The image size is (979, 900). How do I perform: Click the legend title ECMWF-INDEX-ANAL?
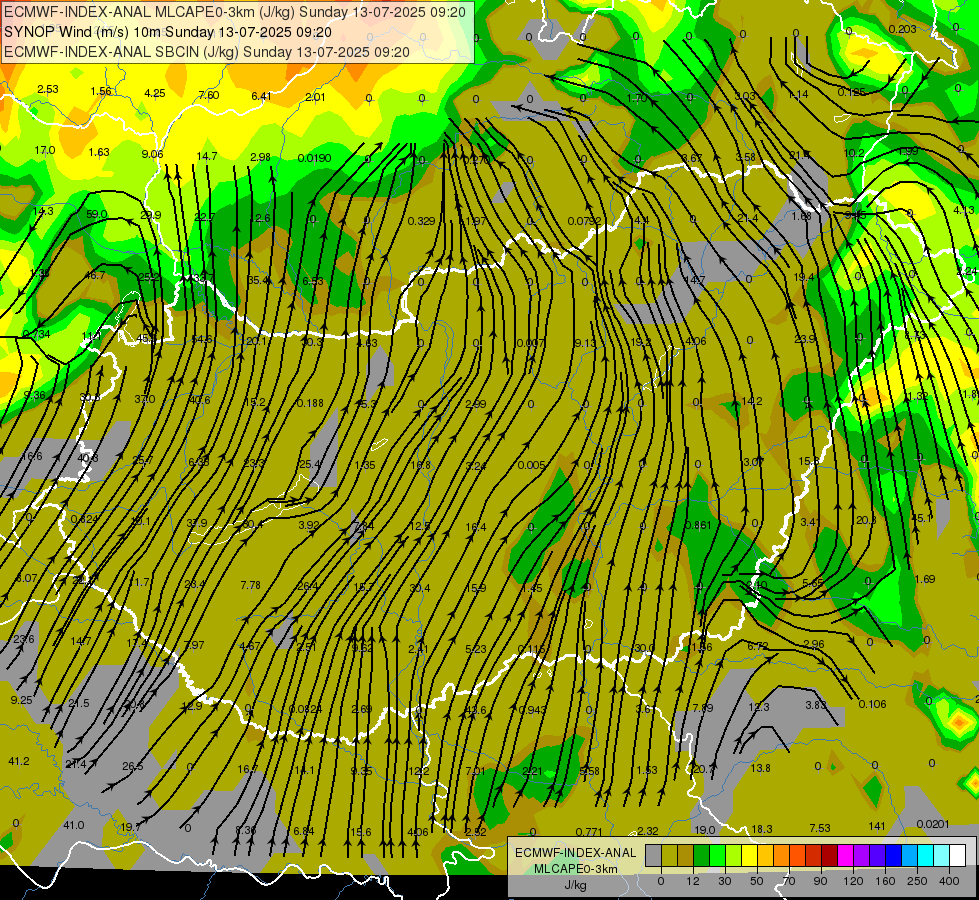point(575,853)
